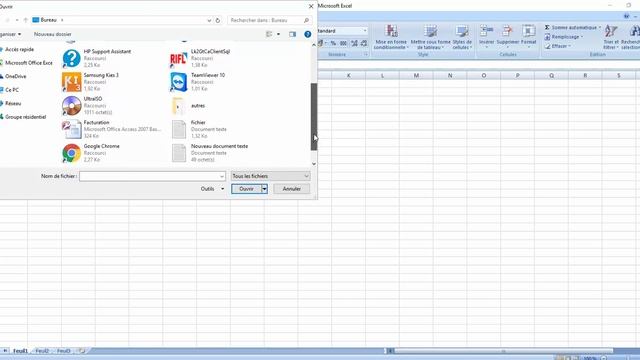Go up one folder level
The width and height of the screenshot is (640, 360).
(x=25, y=20)
